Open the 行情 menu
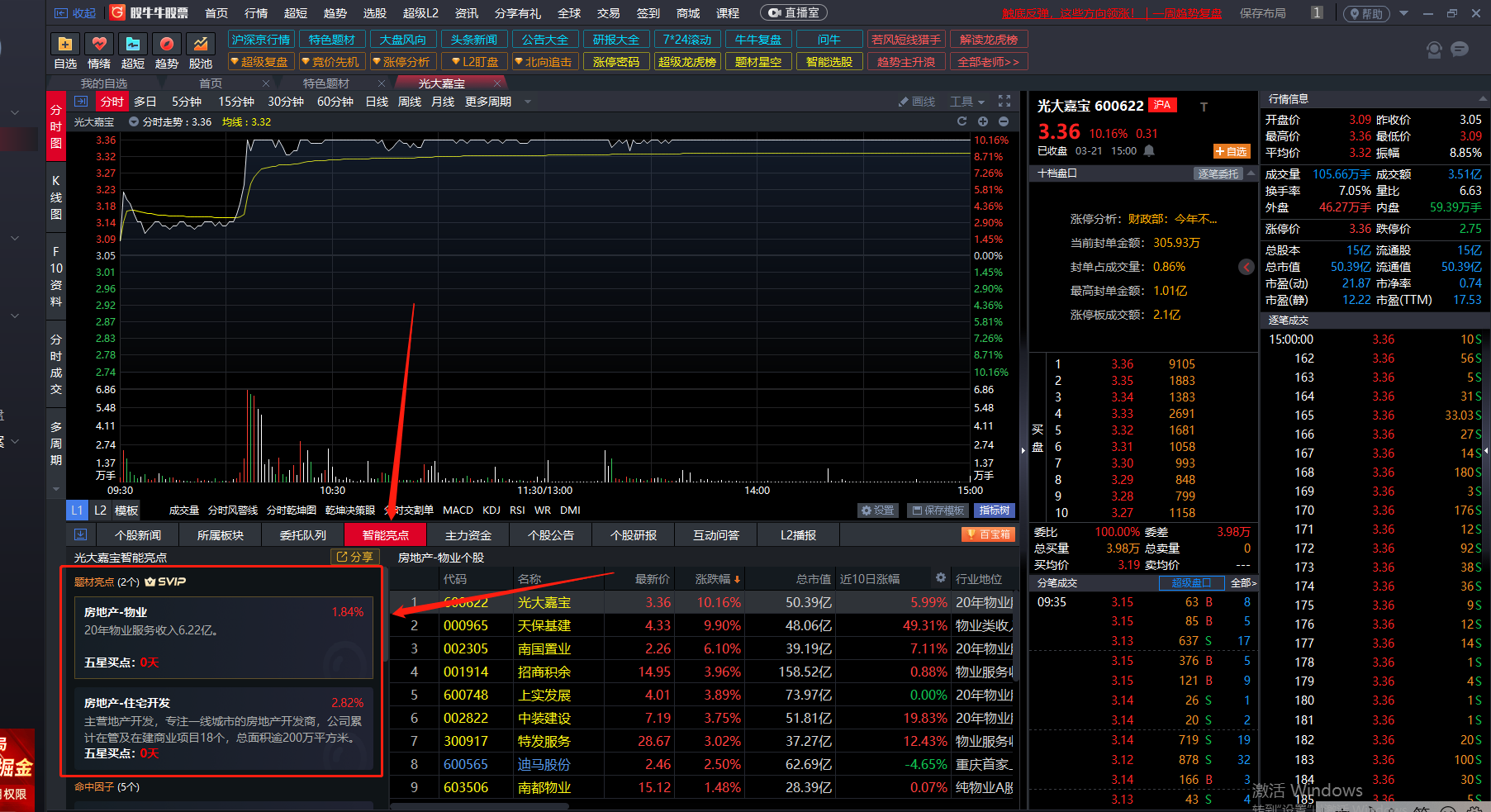Image resolution: width=1491 pixels, height=812 pixels. 256,13
